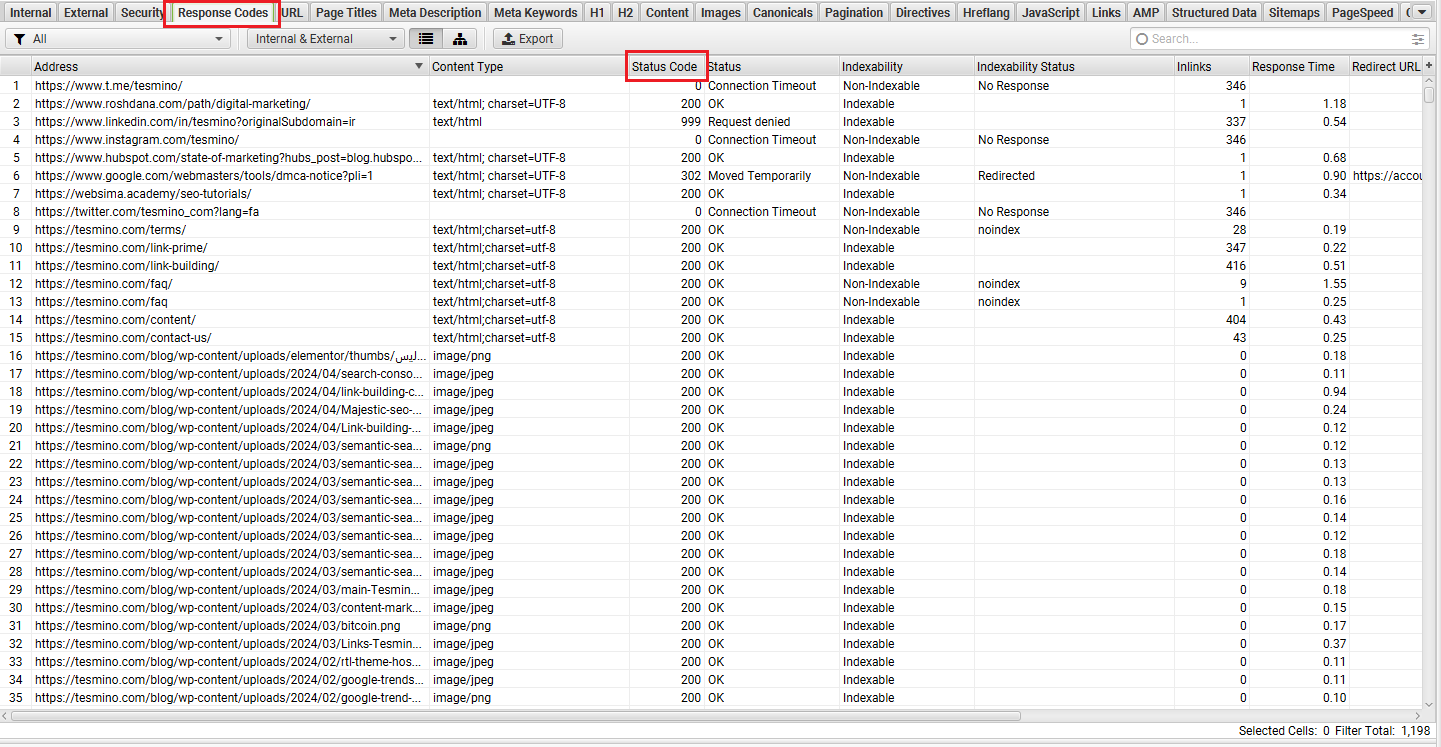Select the instagram.com/tesmino address
The height and width of the screenshot is (747, 1441).
[137, 140]
